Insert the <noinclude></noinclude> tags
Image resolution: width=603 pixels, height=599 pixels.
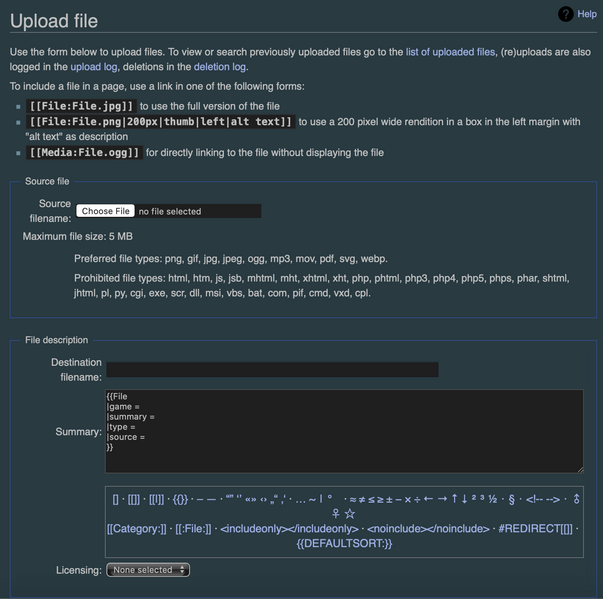tap(428, 528)
